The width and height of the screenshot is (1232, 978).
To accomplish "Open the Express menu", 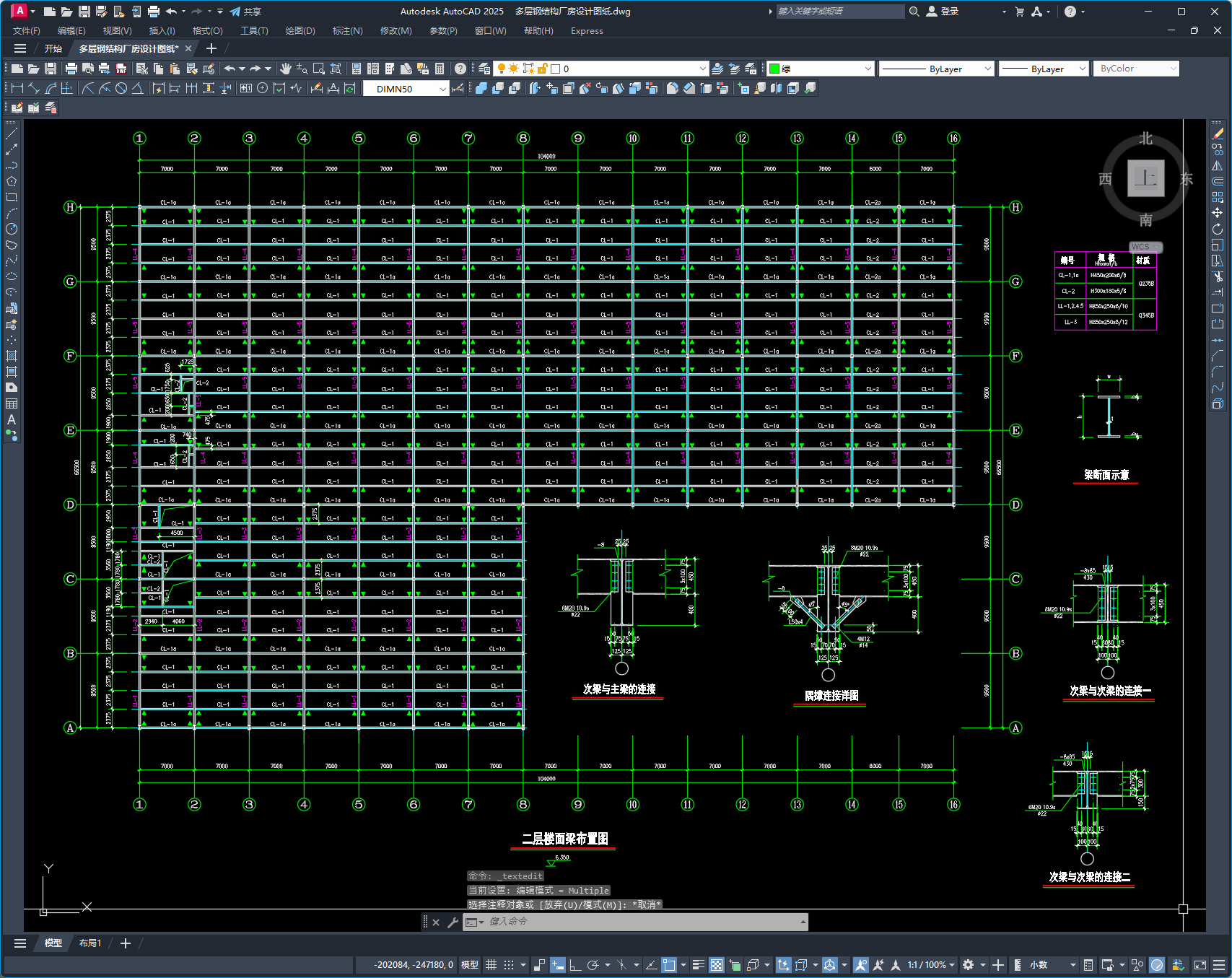I will point(587,31).
